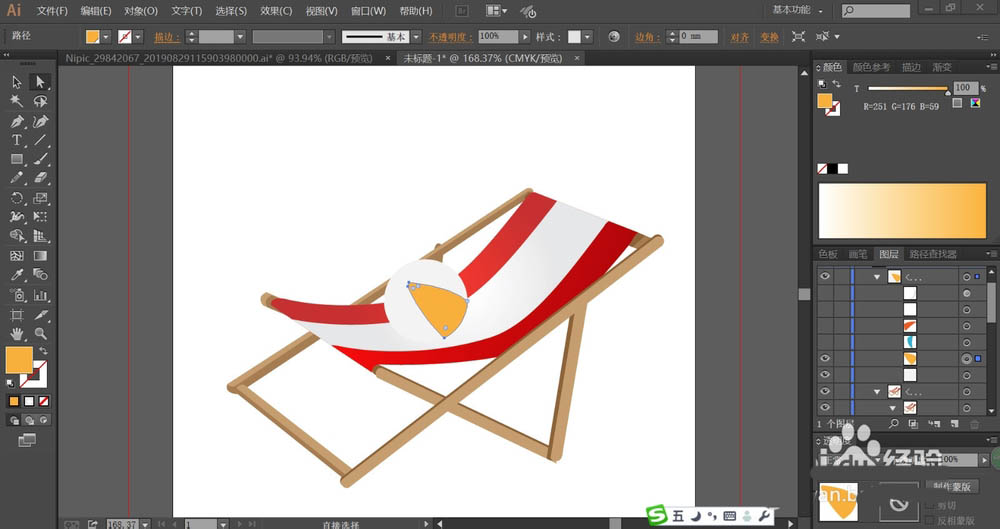
Task: Select the Pencil tool
Action: tap(17, 179)
